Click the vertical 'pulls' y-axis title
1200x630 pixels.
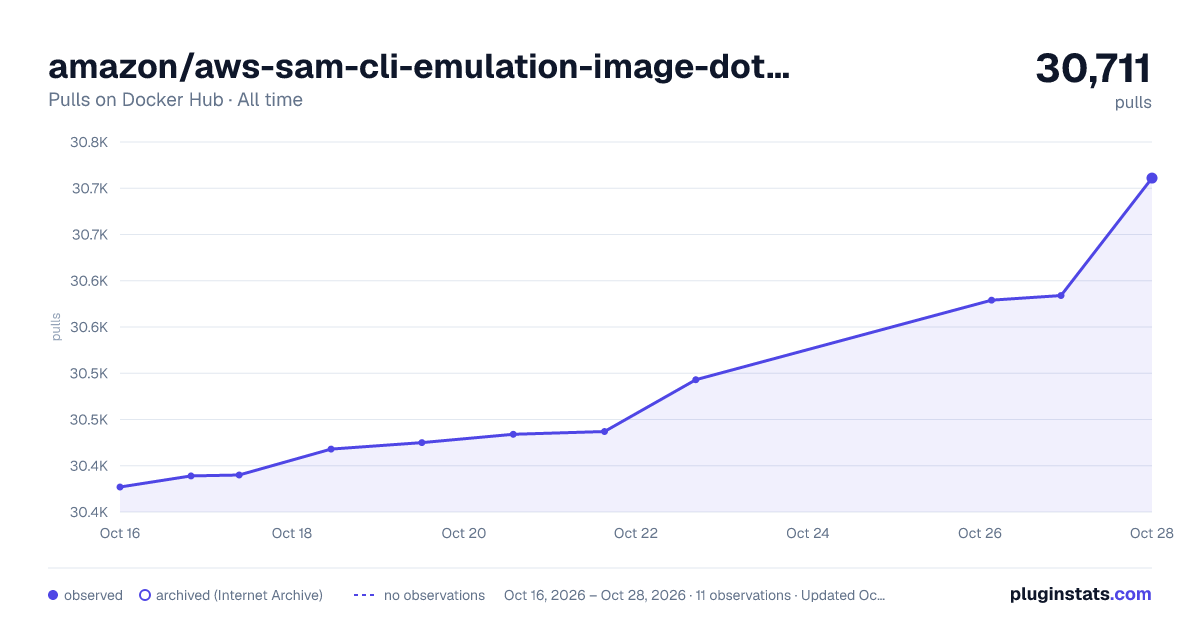56,327
